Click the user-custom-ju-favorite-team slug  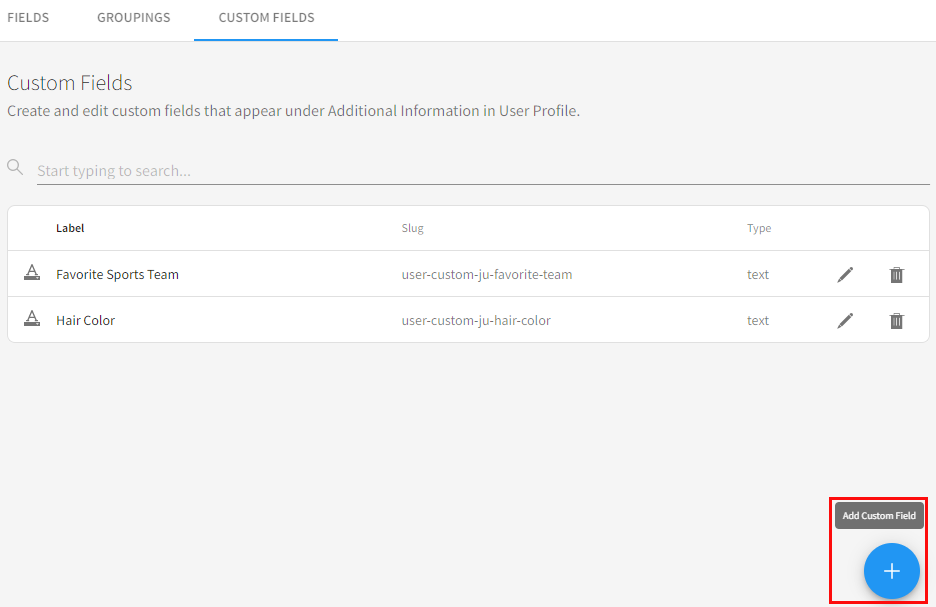coord(486,275)
